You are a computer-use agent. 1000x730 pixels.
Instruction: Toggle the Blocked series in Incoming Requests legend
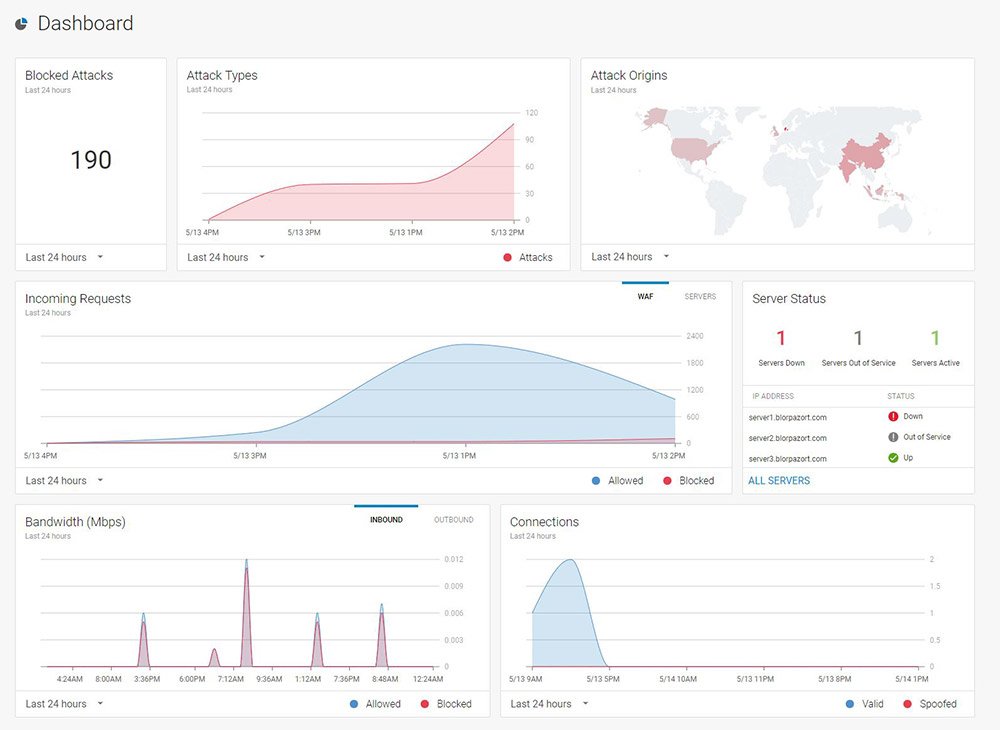688,481
